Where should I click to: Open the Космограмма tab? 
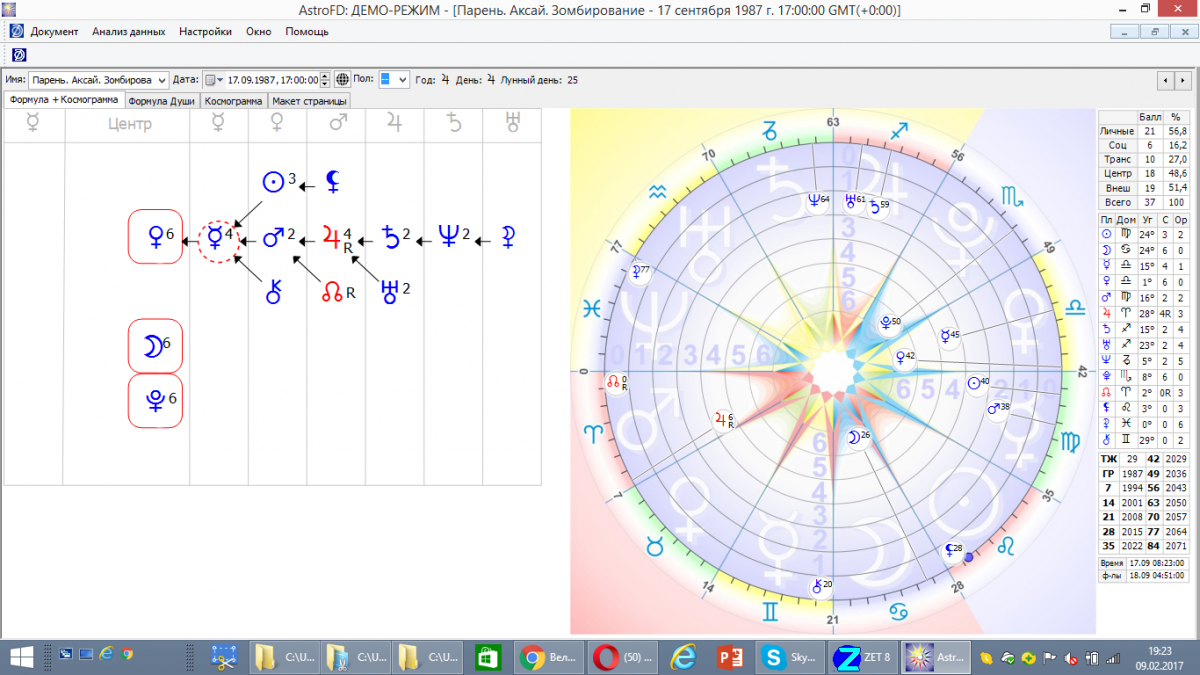234,101
